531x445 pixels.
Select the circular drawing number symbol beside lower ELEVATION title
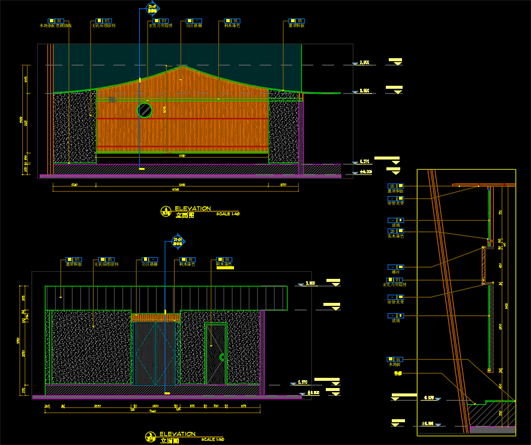(x=150, y=437)
